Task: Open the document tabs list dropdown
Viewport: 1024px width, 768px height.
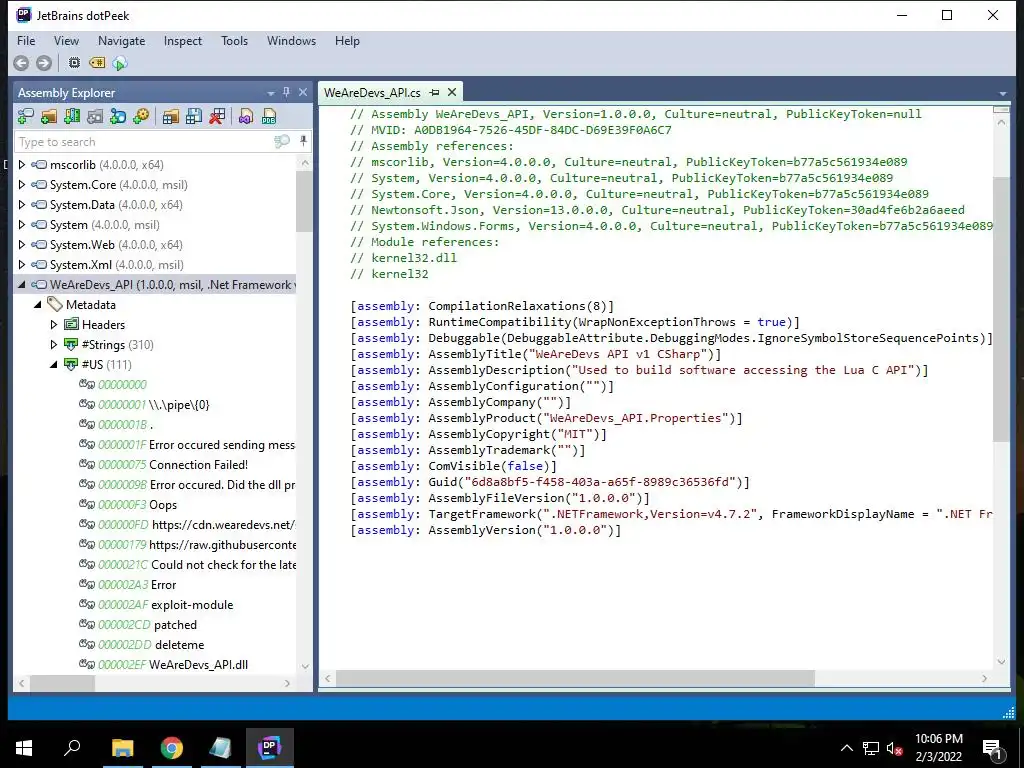Action: pos(1002,94)
